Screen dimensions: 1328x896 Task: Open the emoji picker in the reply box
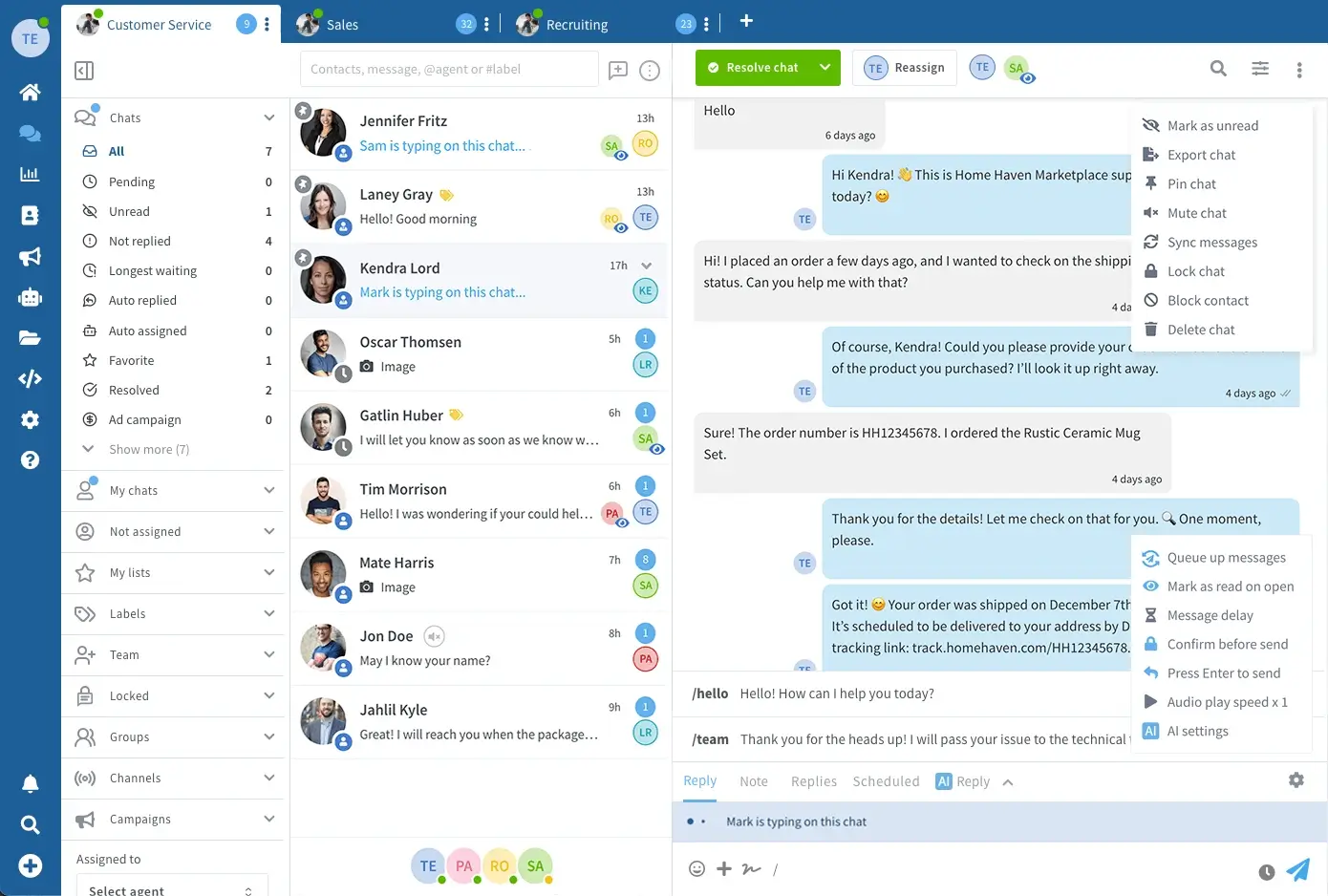pos(696,868)
